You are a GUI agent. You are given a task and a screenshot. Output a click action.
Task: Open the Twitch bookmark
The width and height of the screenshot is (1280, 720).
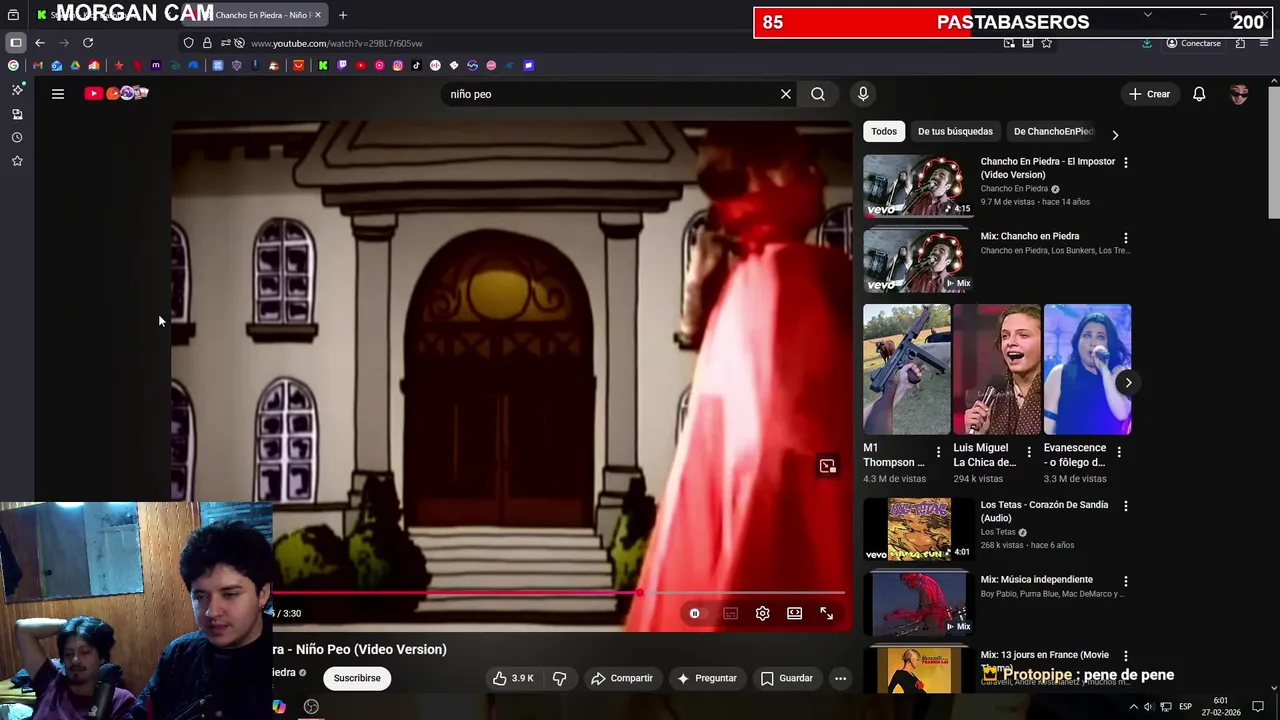click(342, 65)
